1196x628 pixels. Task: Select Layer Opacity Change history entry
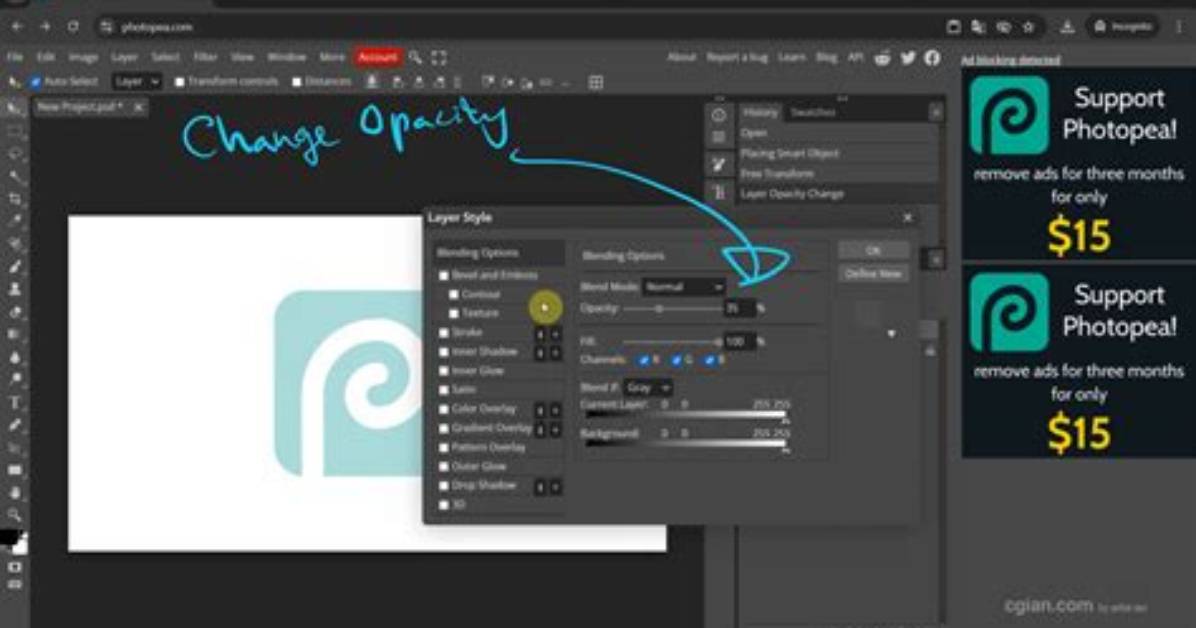pos(838,194)
